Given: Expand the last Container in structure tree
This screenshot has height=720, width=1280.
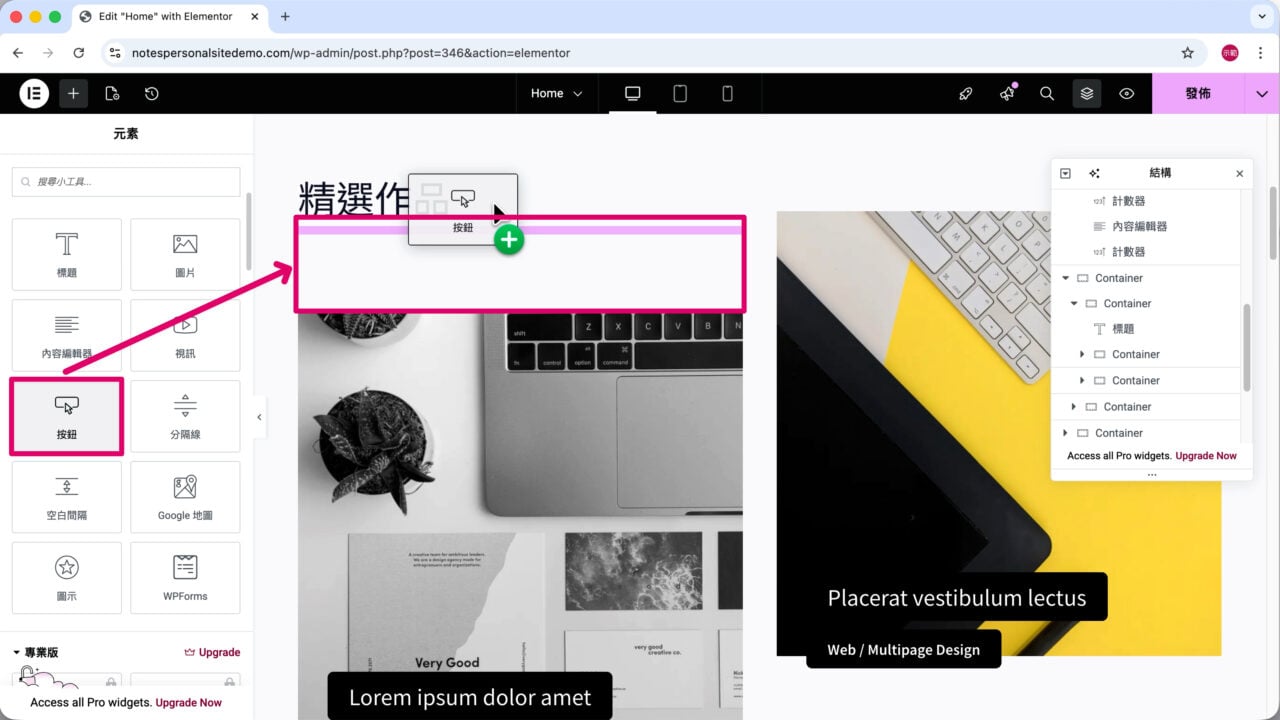Looking at the screenshot, I should point(1065,433).
